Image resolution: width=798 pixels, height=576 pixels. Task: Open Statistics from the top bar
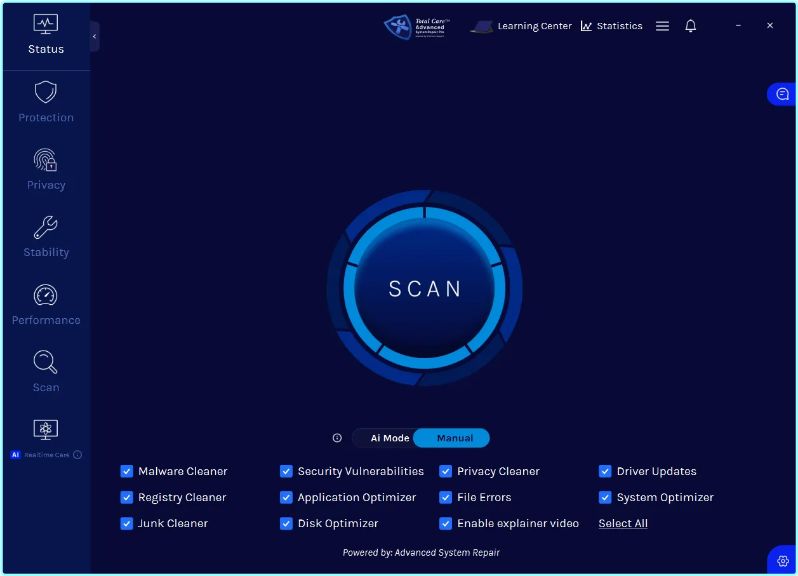[611, 26]
